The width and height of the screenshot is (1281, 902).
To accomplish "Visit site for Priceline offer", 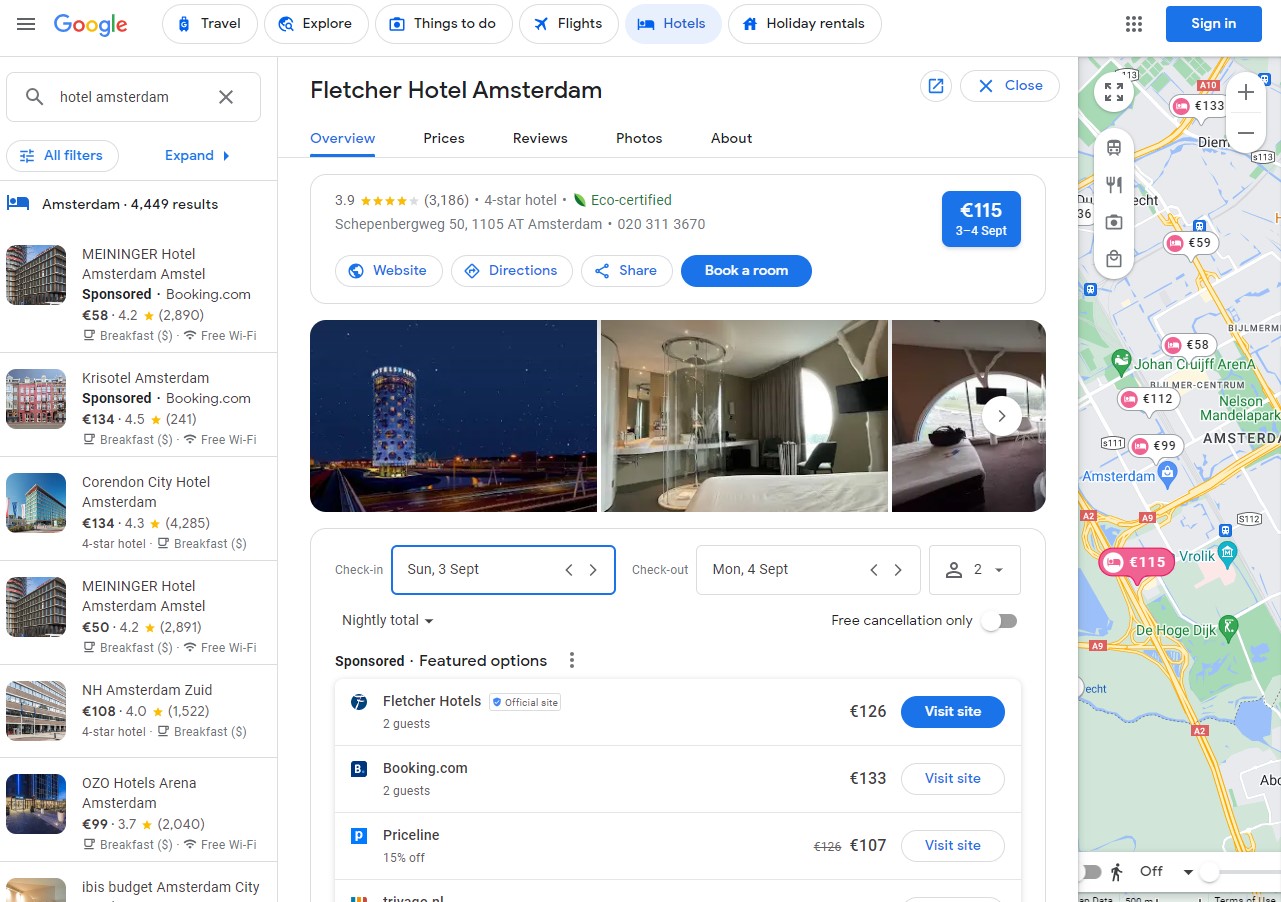I will [953, 846].
